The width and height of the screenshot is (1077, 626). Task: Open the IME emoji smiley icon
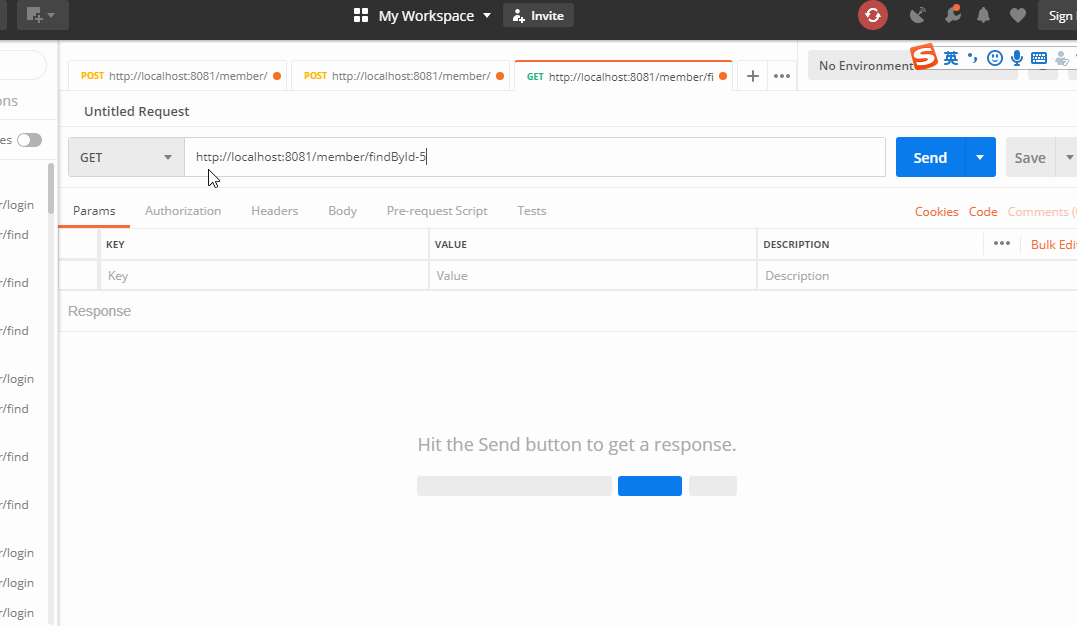(x=995, y=58)
